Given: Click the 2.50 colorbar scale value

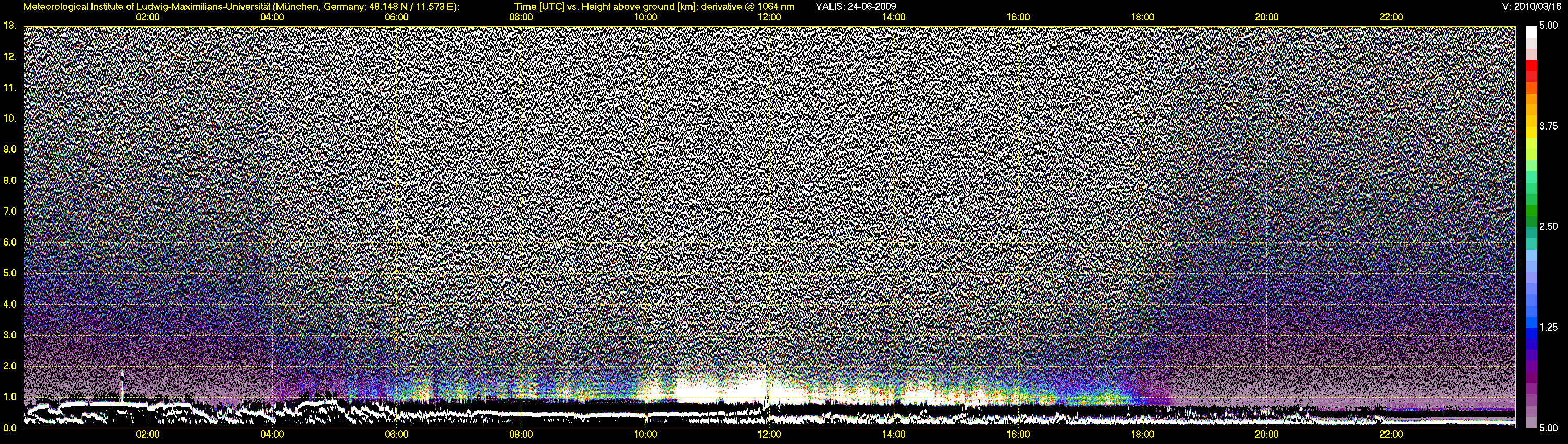Looking at the screenshot, I should pos(1549,226).
